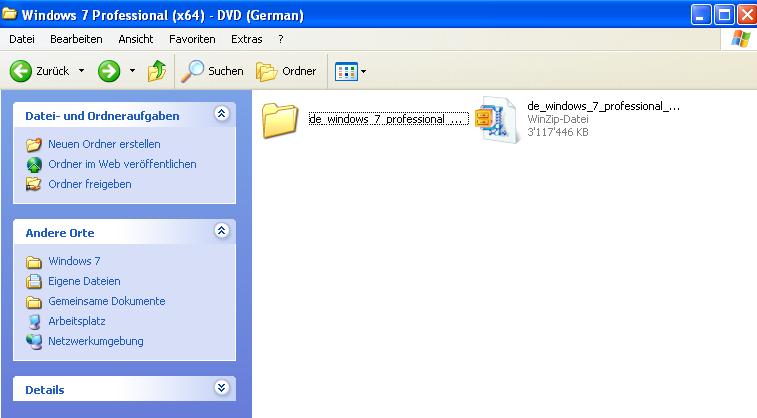Open the forward history dropdown arrow

132,71
